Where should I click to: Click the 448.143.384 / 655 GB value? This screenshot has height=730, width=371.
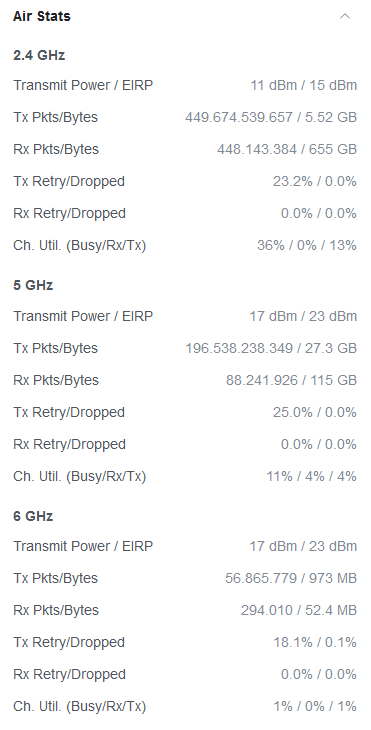point(287,149)
